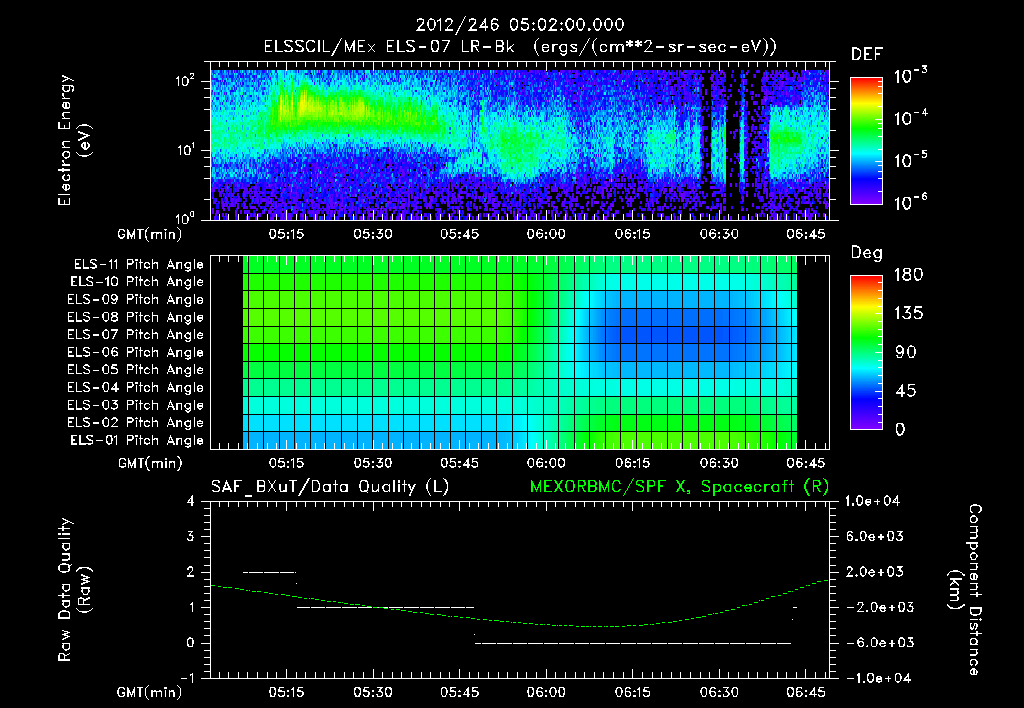Select the ELS-10 Pitch Angle row label
Viewport: 1024px width, 708px height.
(x=136, y=282)
